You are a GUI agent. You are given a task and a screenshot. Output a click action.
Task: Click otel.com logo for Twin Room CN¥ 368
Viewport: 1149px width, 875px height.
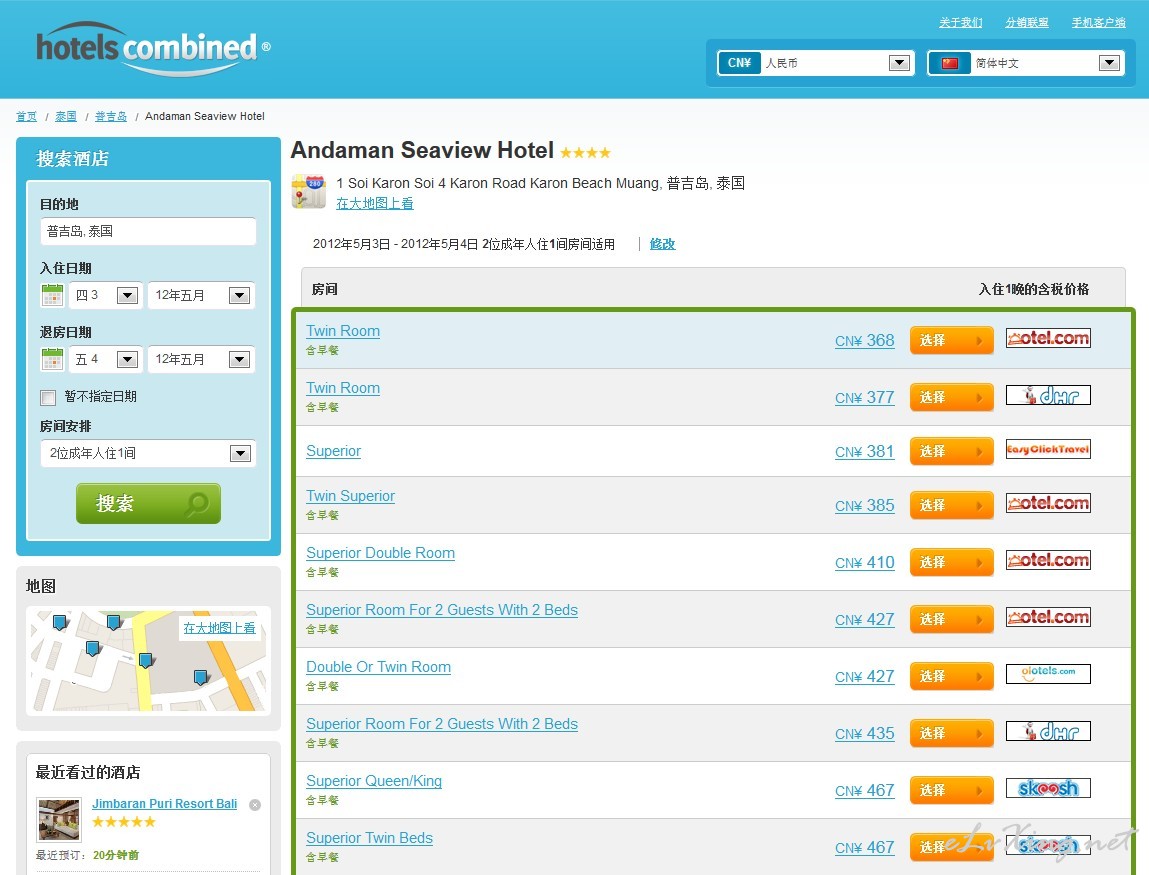coord(1048,339)
